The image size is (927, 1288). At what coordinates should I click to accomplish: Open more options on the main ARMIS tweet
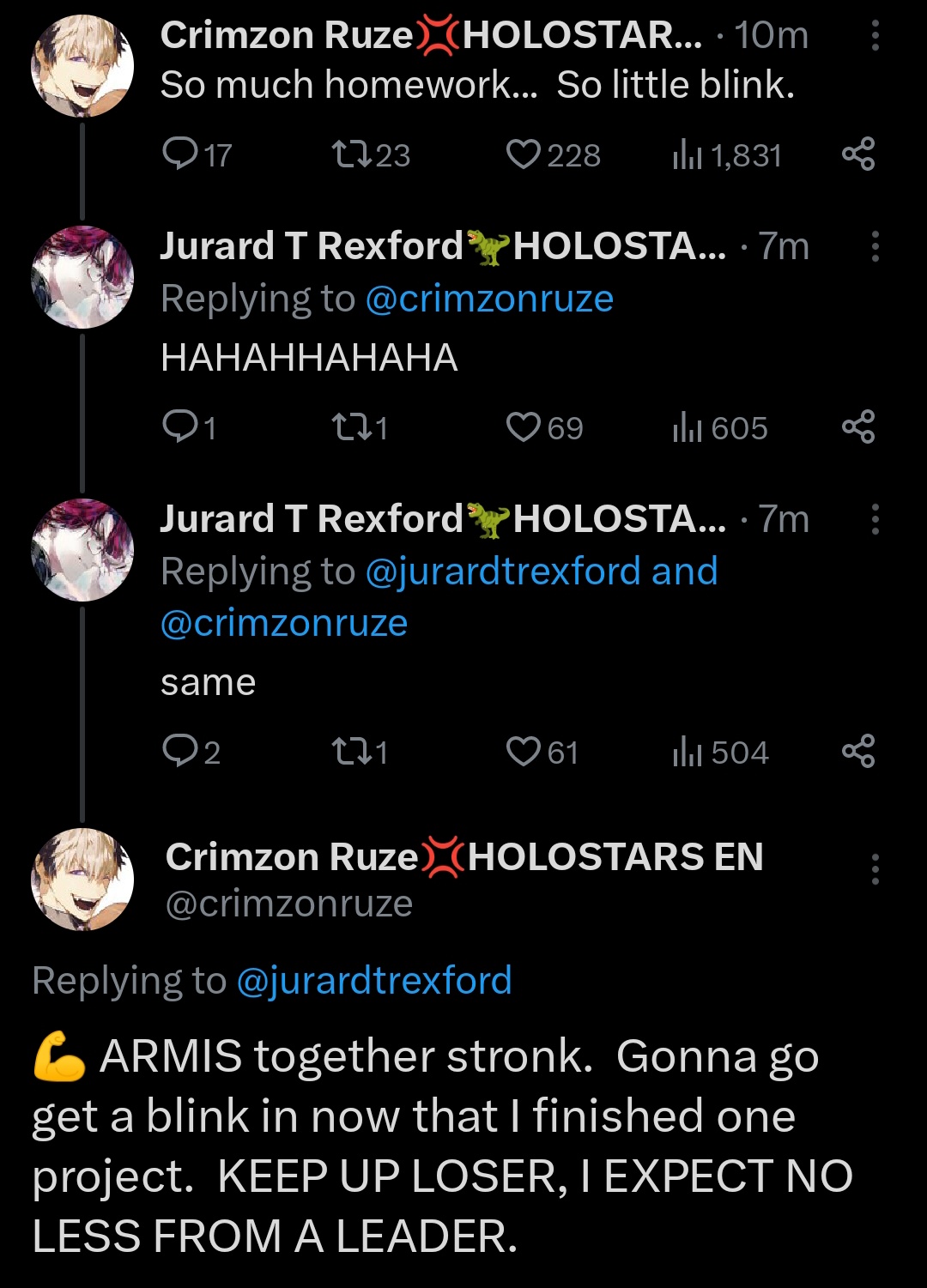tap(875, 869)
